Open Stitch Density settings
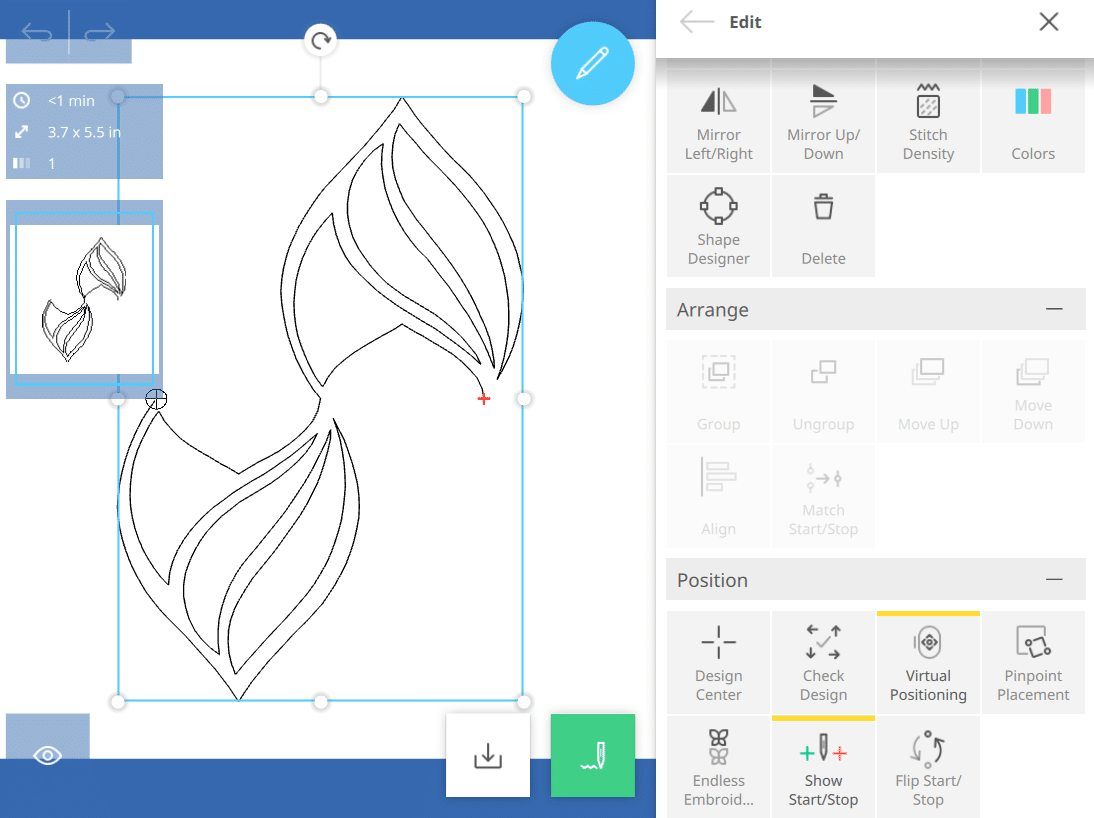This screenshot has width=1094, height=818. tap(928, 121)
